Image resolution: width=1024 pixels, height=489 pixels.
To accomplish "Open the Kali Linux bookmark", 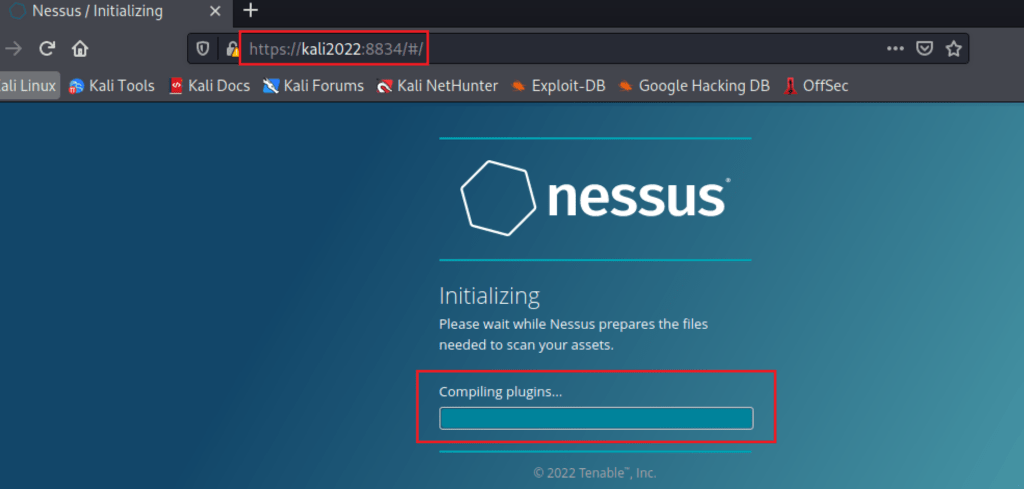I will pyautogui.click(x=28, y=86).
